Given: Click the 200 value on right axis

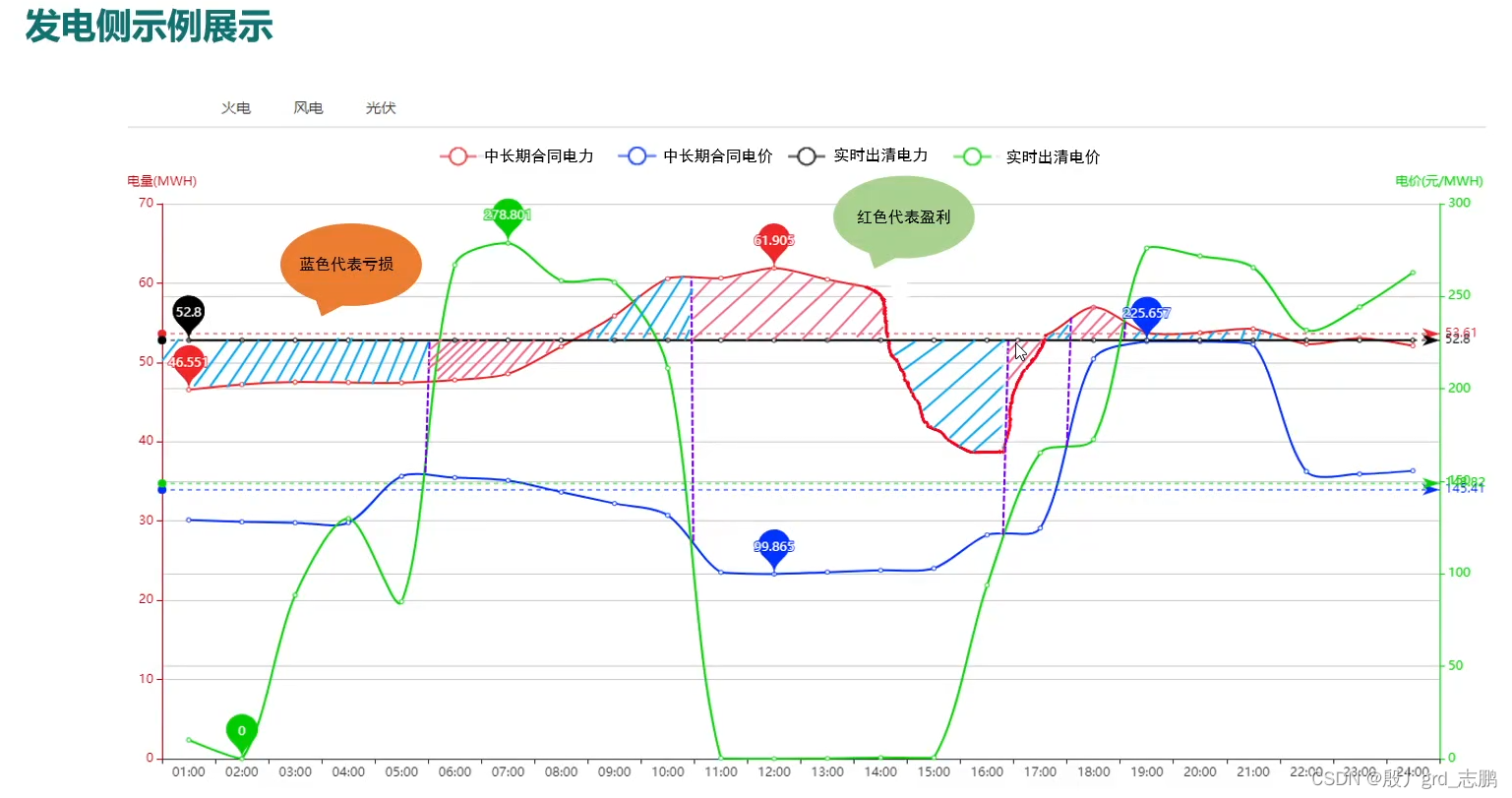Looking at the screenshot, I should point(1460,389).
